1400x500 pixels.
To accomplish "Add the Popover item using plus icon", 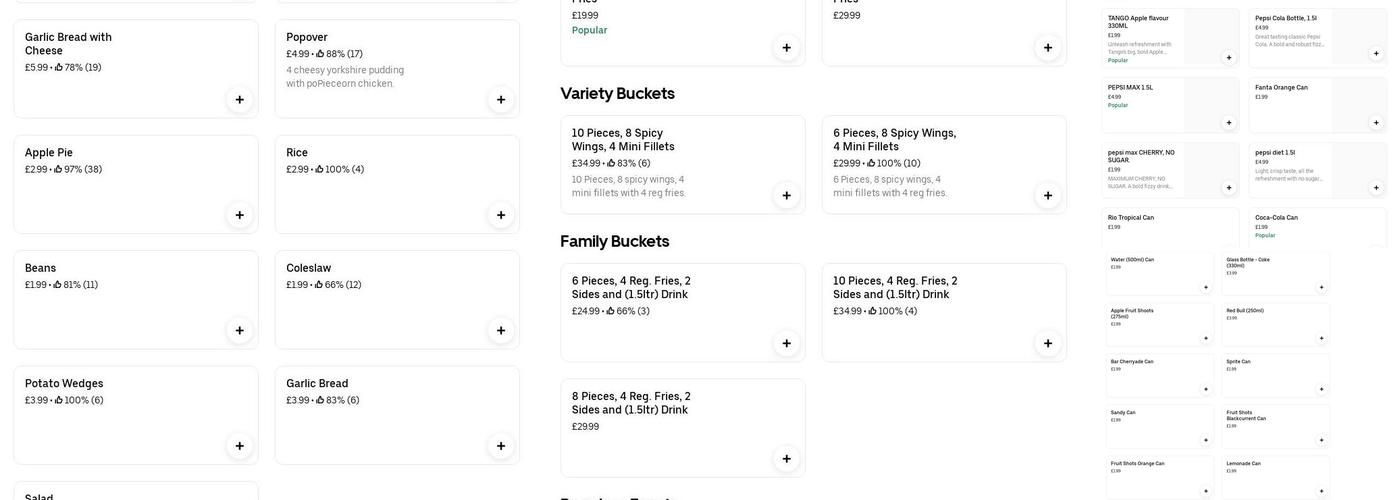I will 501,100.
